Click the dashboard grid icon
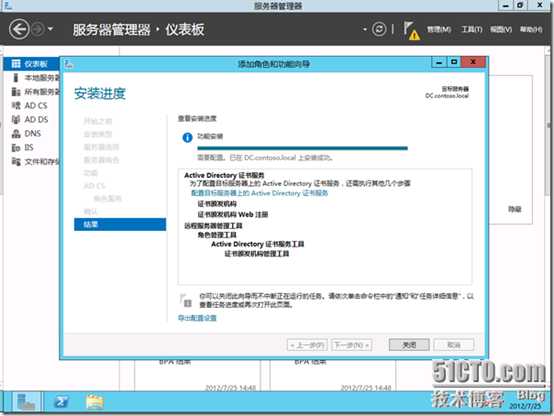 (16, 64)
